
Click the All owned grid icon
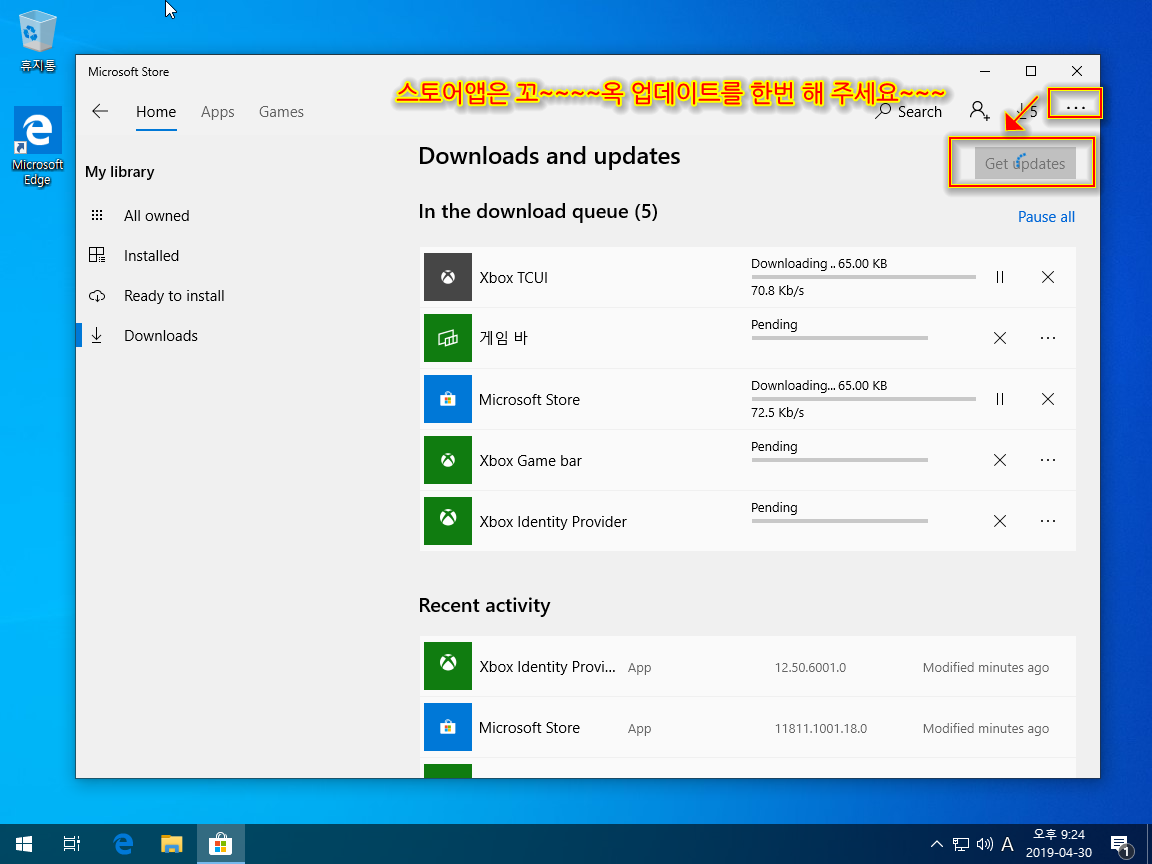pyautogui.click(x=97, y=215)
